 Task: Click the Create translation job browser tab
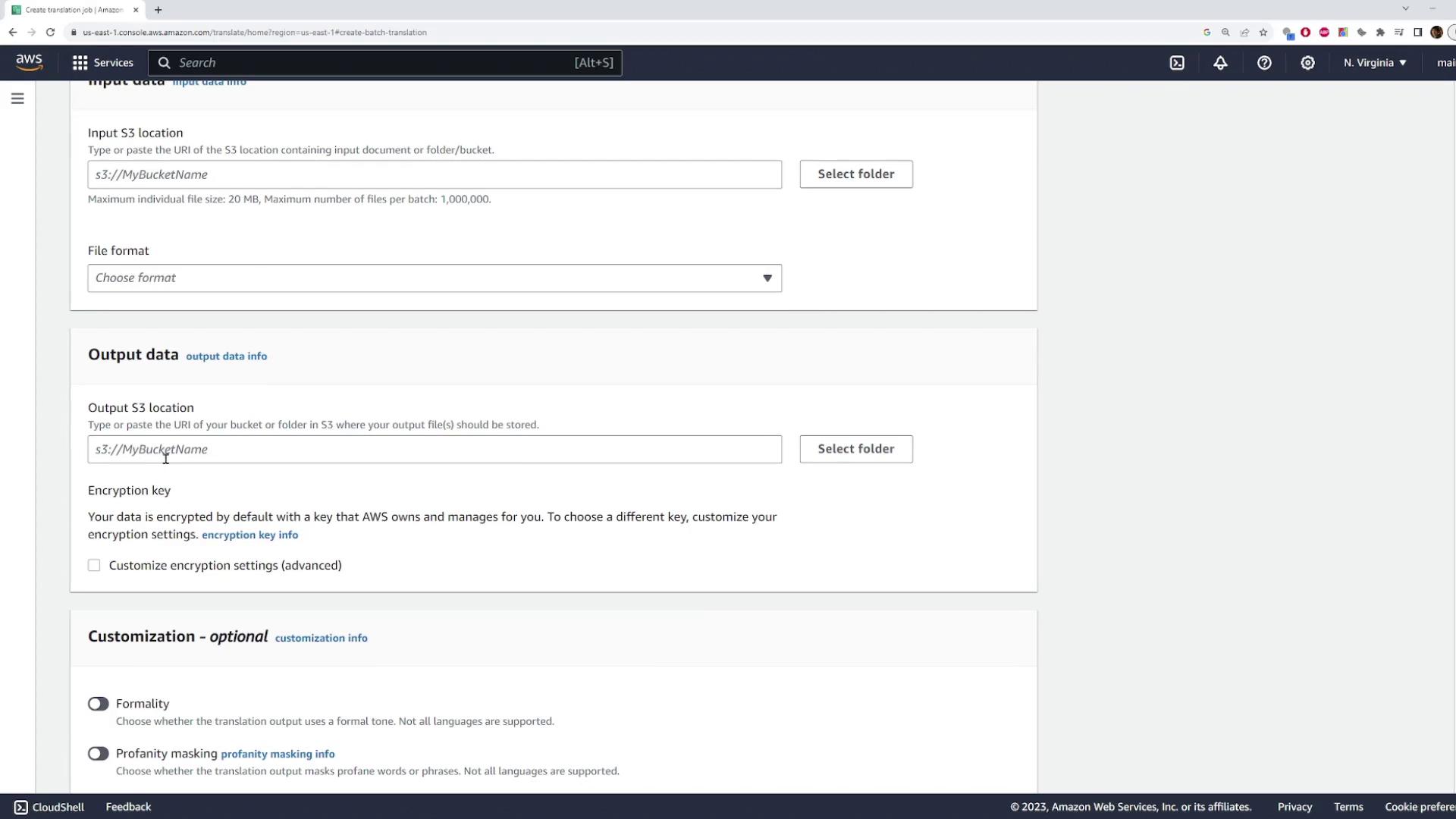pos(74,10)
